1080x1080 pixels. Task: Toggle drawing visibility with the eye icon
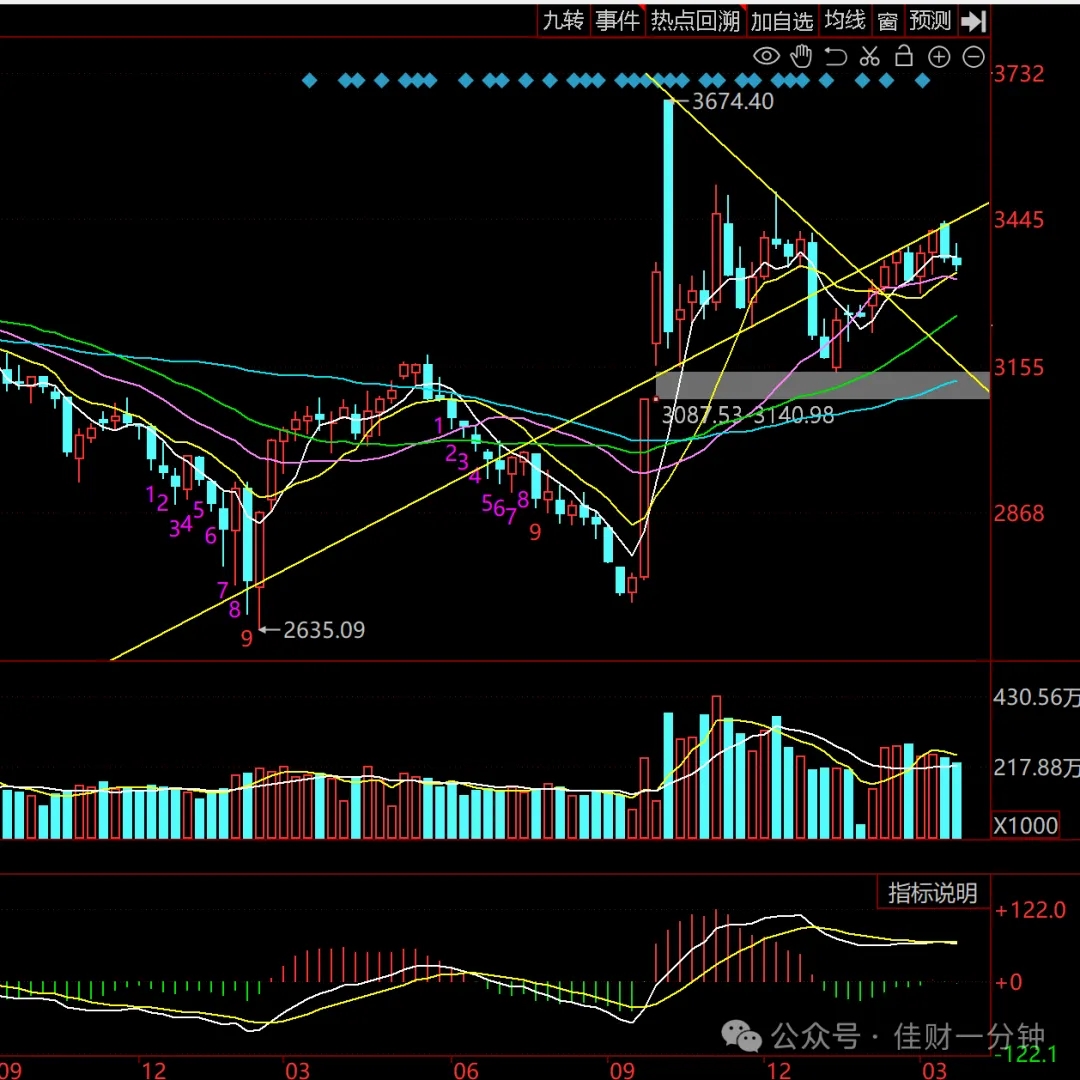coord(766,56)
